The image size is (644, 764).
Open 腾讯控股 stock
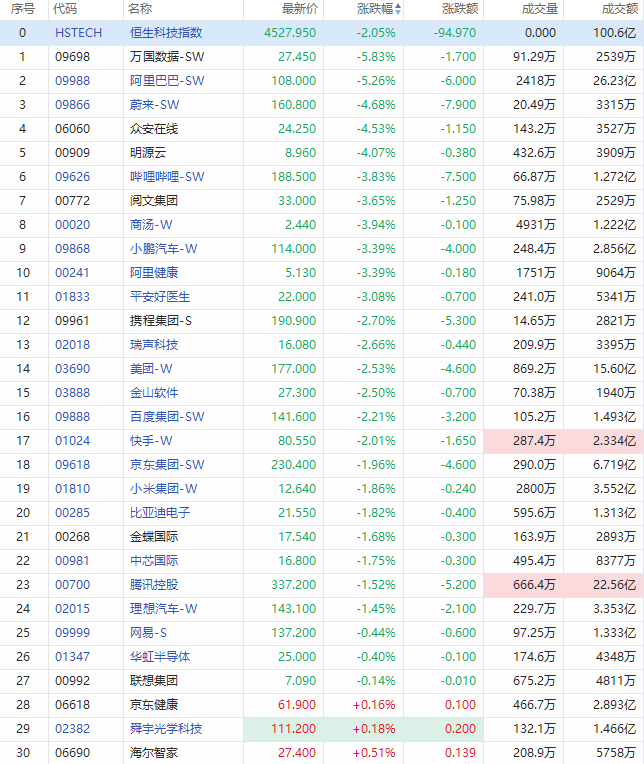(x=154, y=584)
